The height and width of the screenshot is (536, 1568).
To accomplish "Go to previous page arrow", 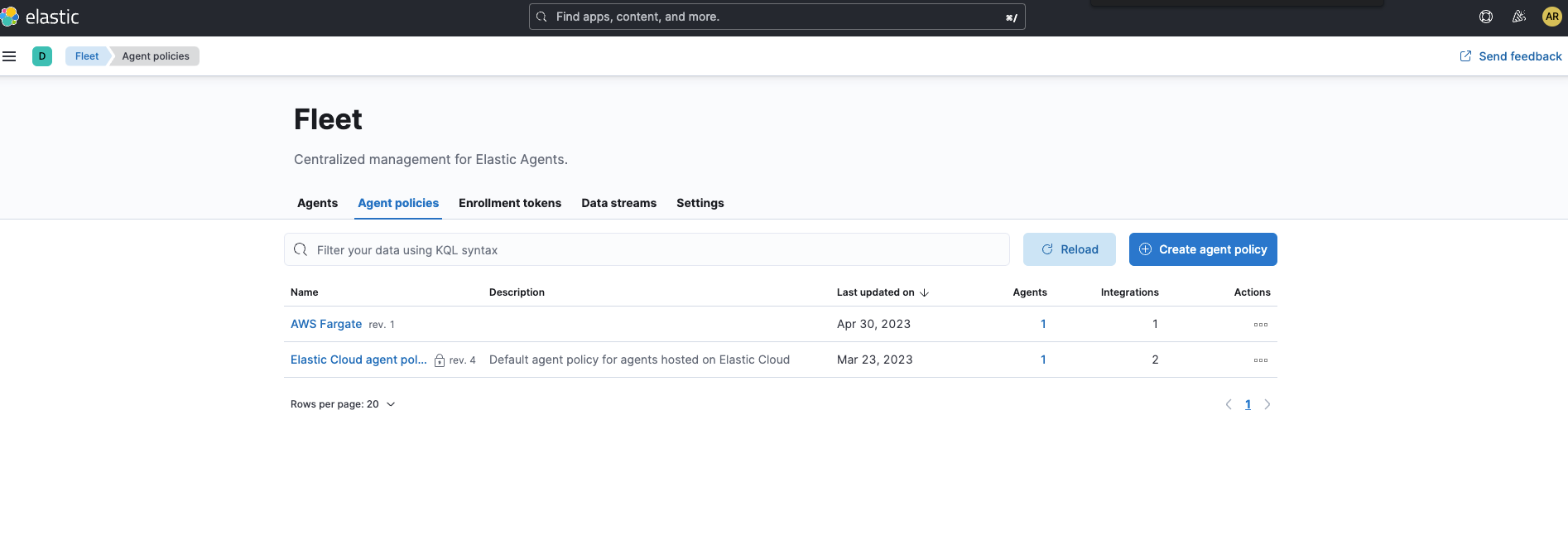I will pos(1229,404).
